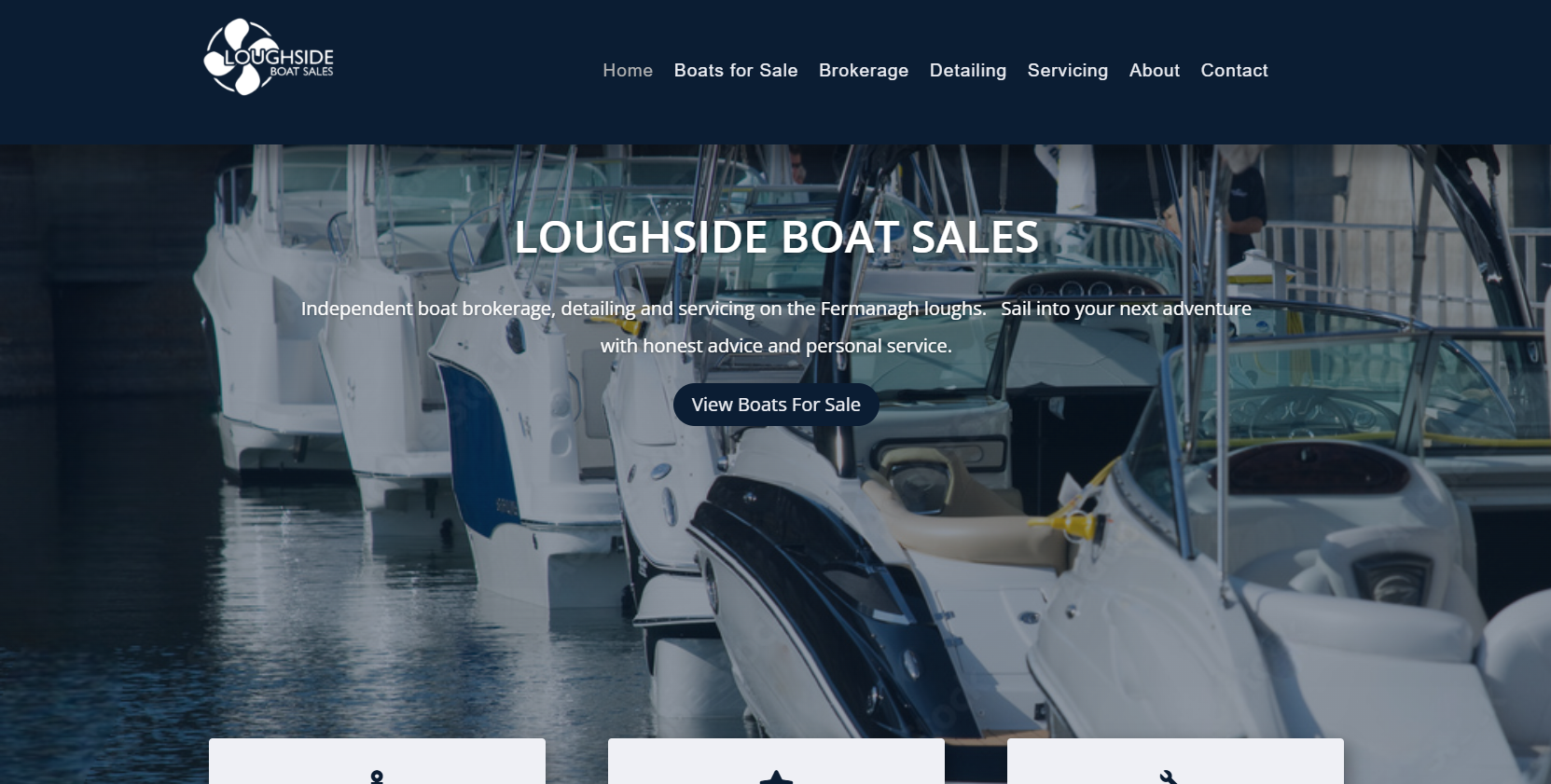
Task: Click the 'Sail into your next adventure' tagline
Action: pos(1126,309)
